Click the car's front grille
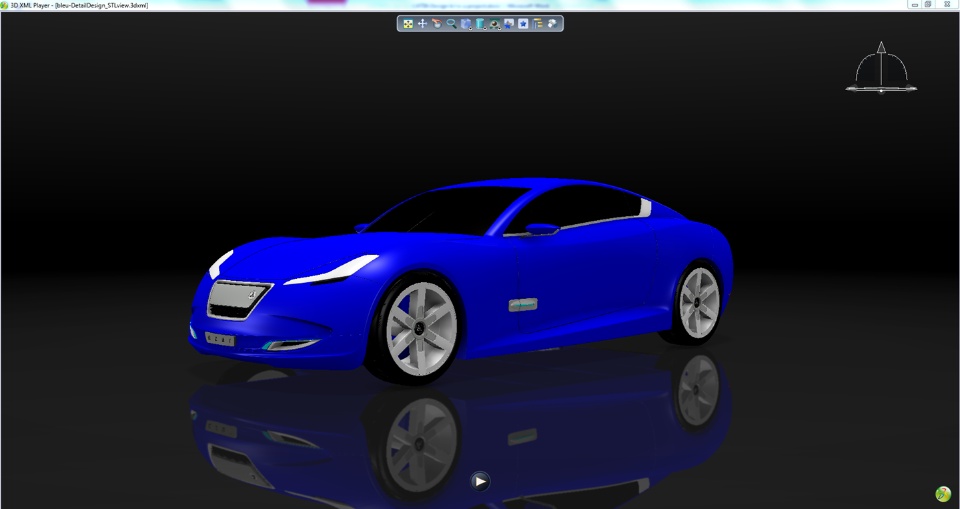This screenshot has width=960, height=509. tap(239, 300)
